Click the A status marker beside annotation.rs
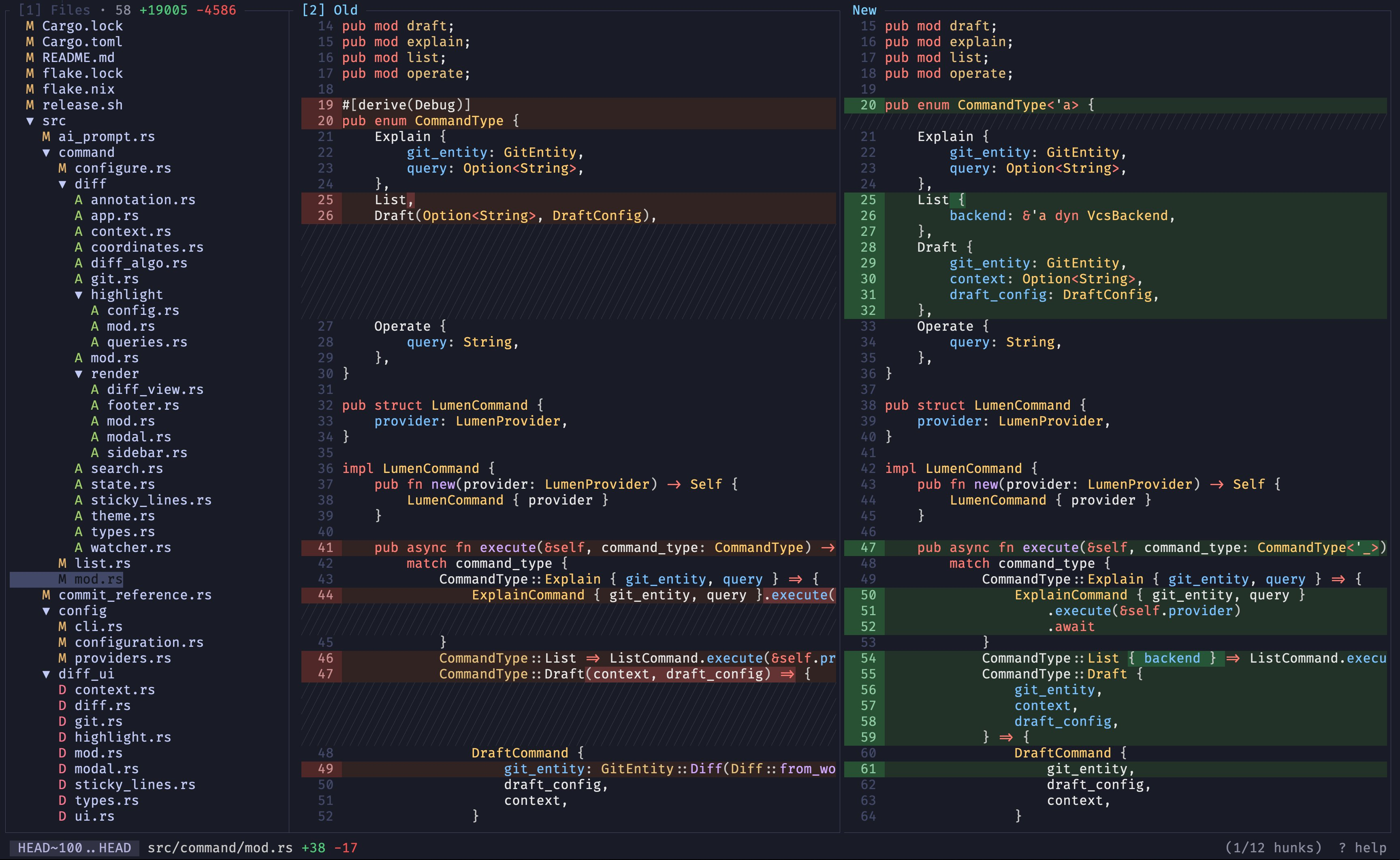 79,200
